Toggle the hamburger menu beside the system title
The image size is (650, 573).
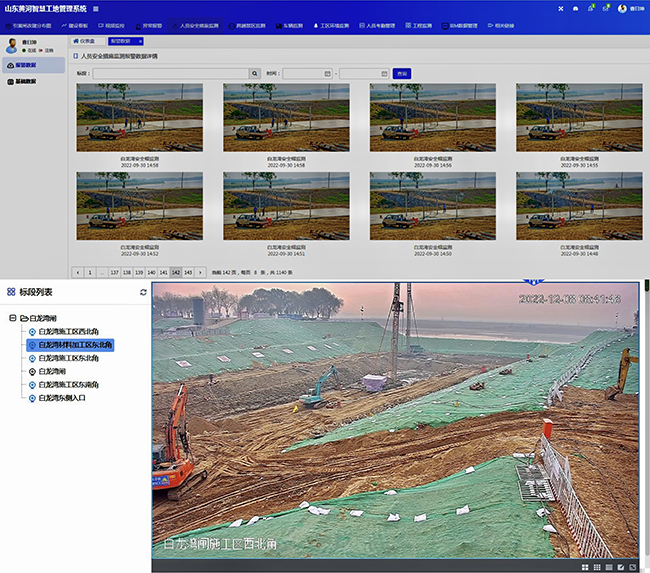click(96, 9)
